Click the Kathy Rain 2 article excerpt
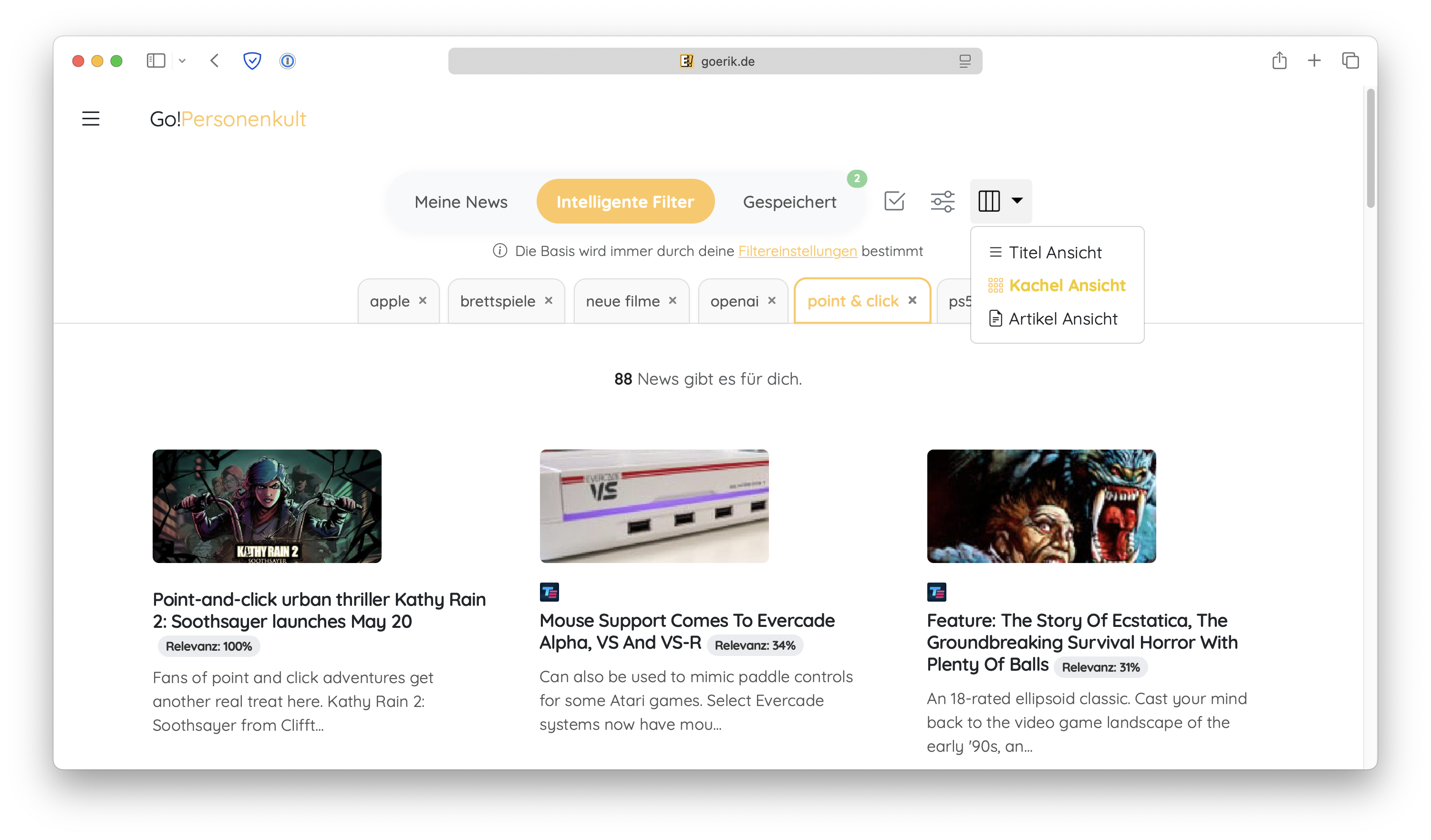Image resolution: width=1431 pixels, height=840 pixels. tap(293, 701)
